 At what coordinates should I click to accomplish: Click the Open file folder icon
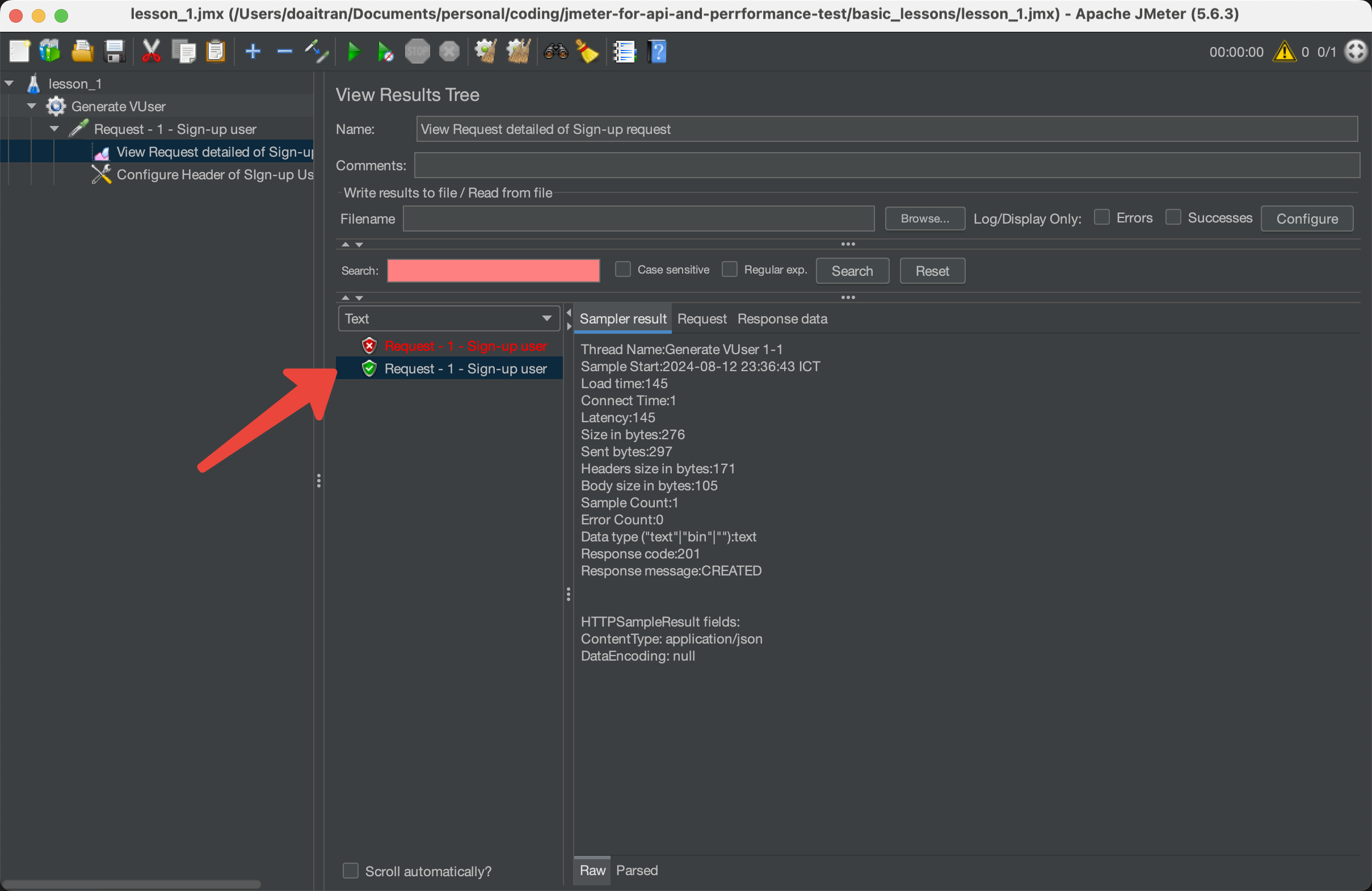pos(82,52)
